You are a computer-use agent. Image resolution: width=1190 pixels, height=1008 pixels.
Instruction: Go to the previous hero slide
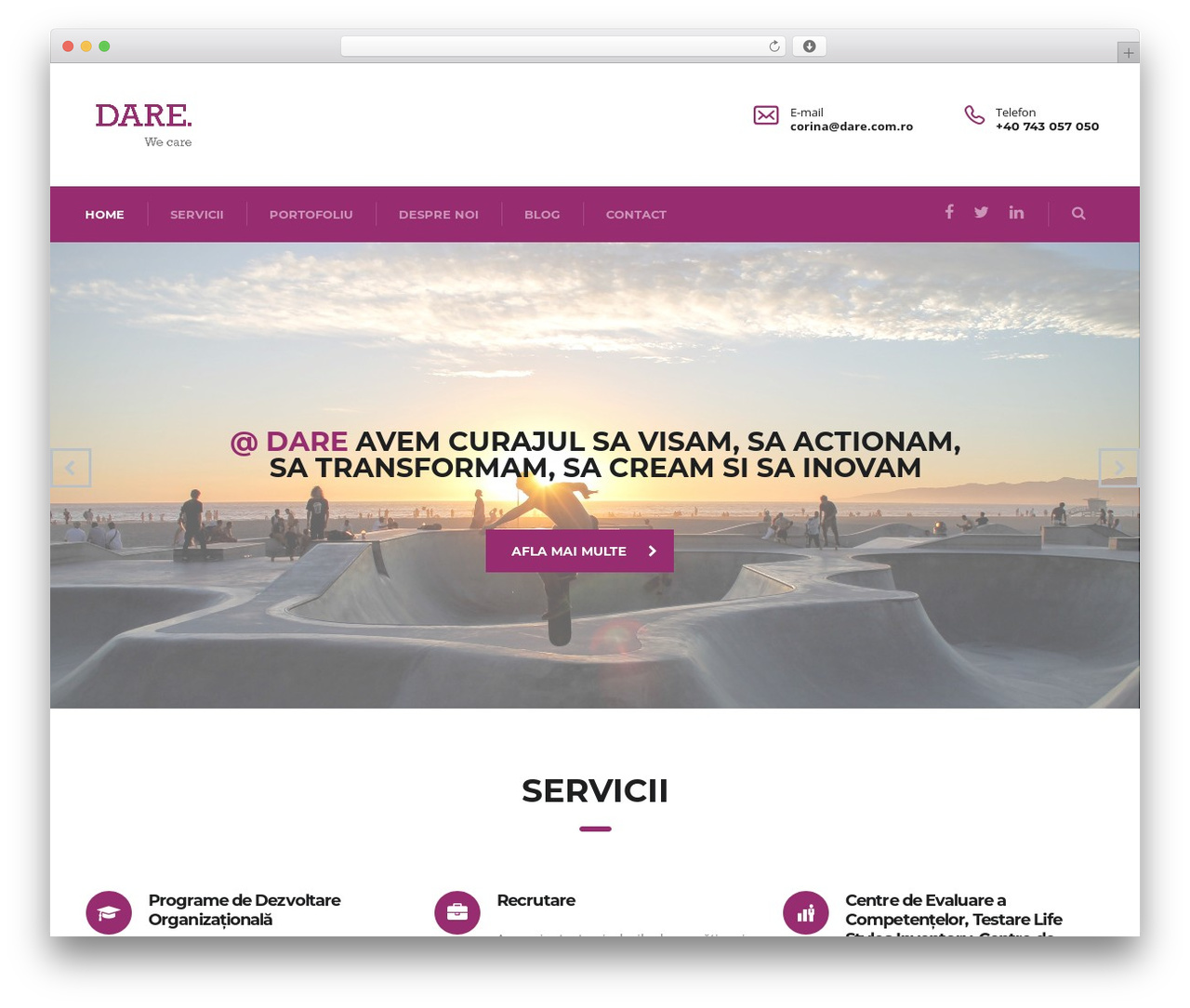pos(71,468)
